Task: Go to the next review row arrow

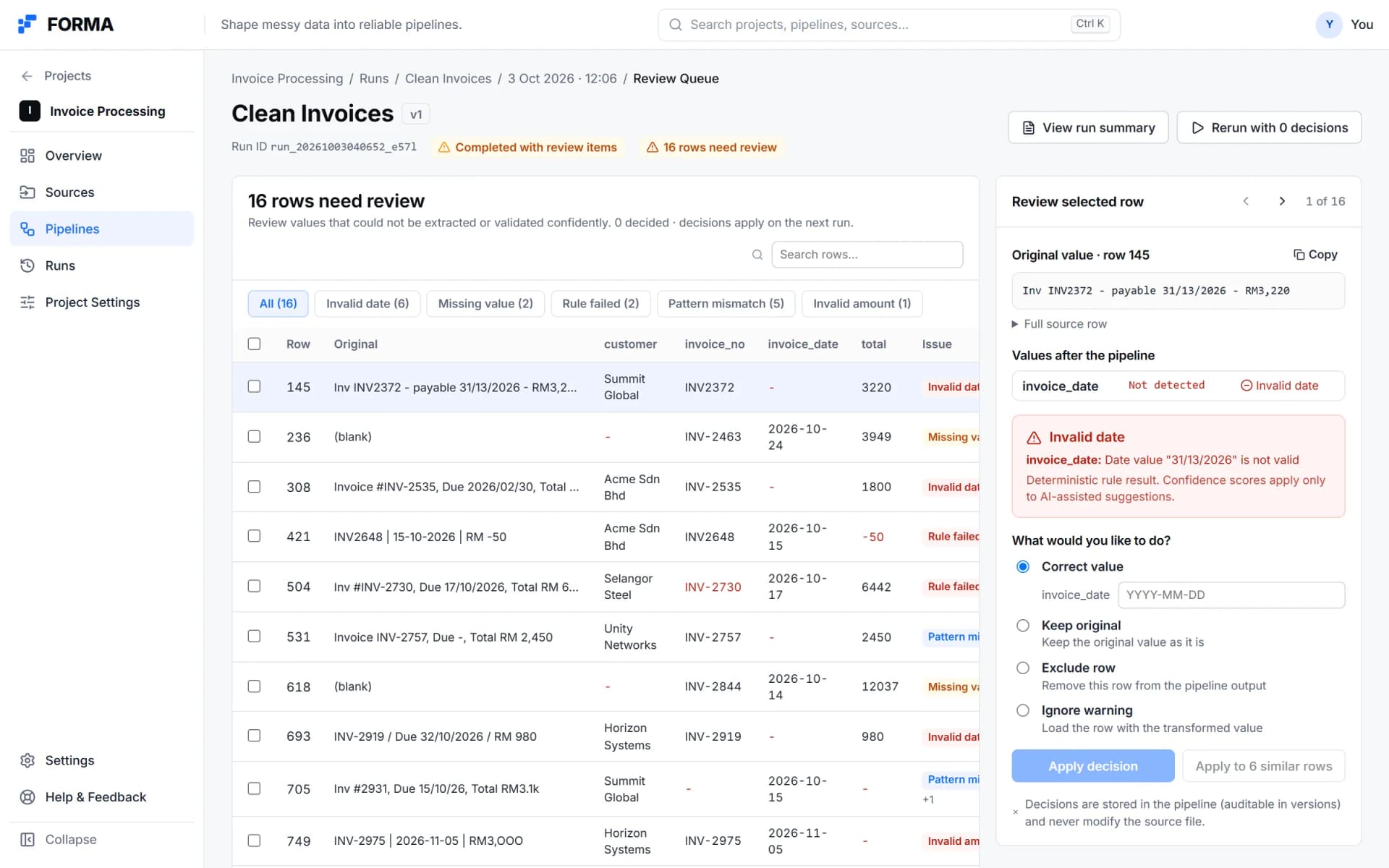Action: tap(1282, 201)
